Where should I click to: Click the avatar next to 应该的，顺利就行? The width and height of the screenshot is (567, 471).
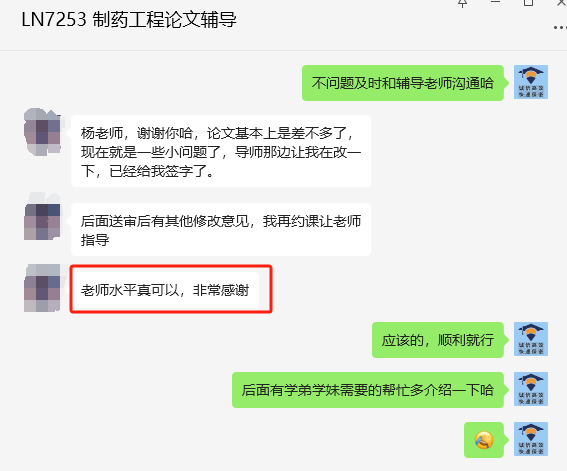click(x=531, y=339)
